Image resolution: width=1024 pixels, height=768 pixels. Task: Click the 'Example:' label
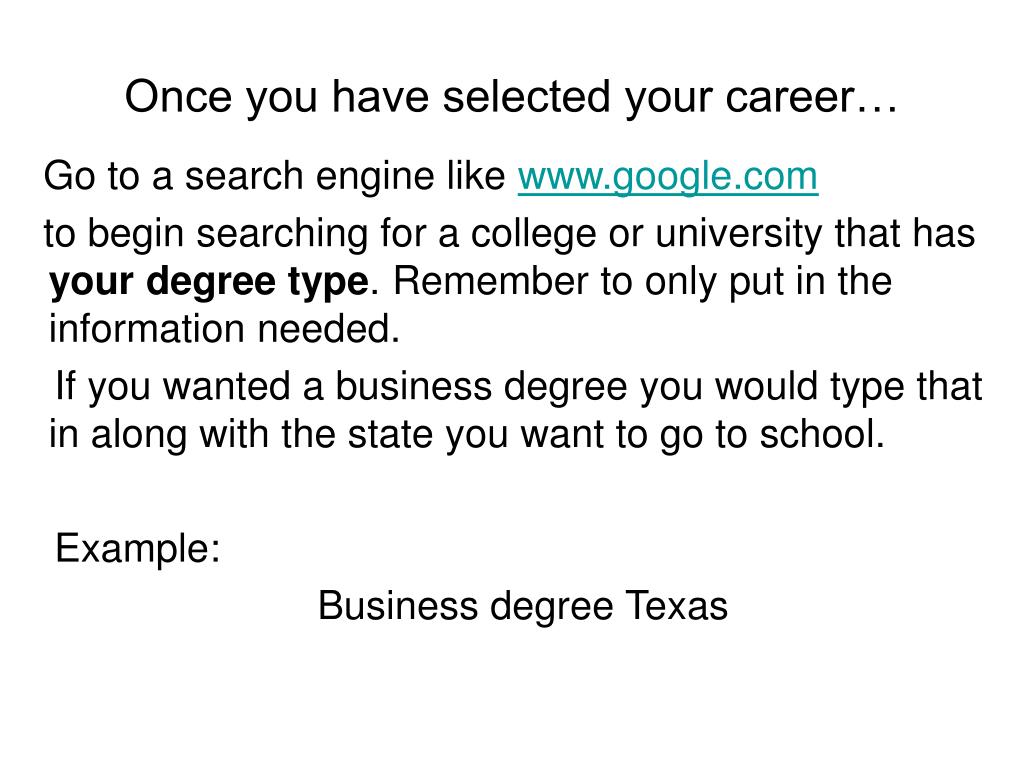point(138,549)
